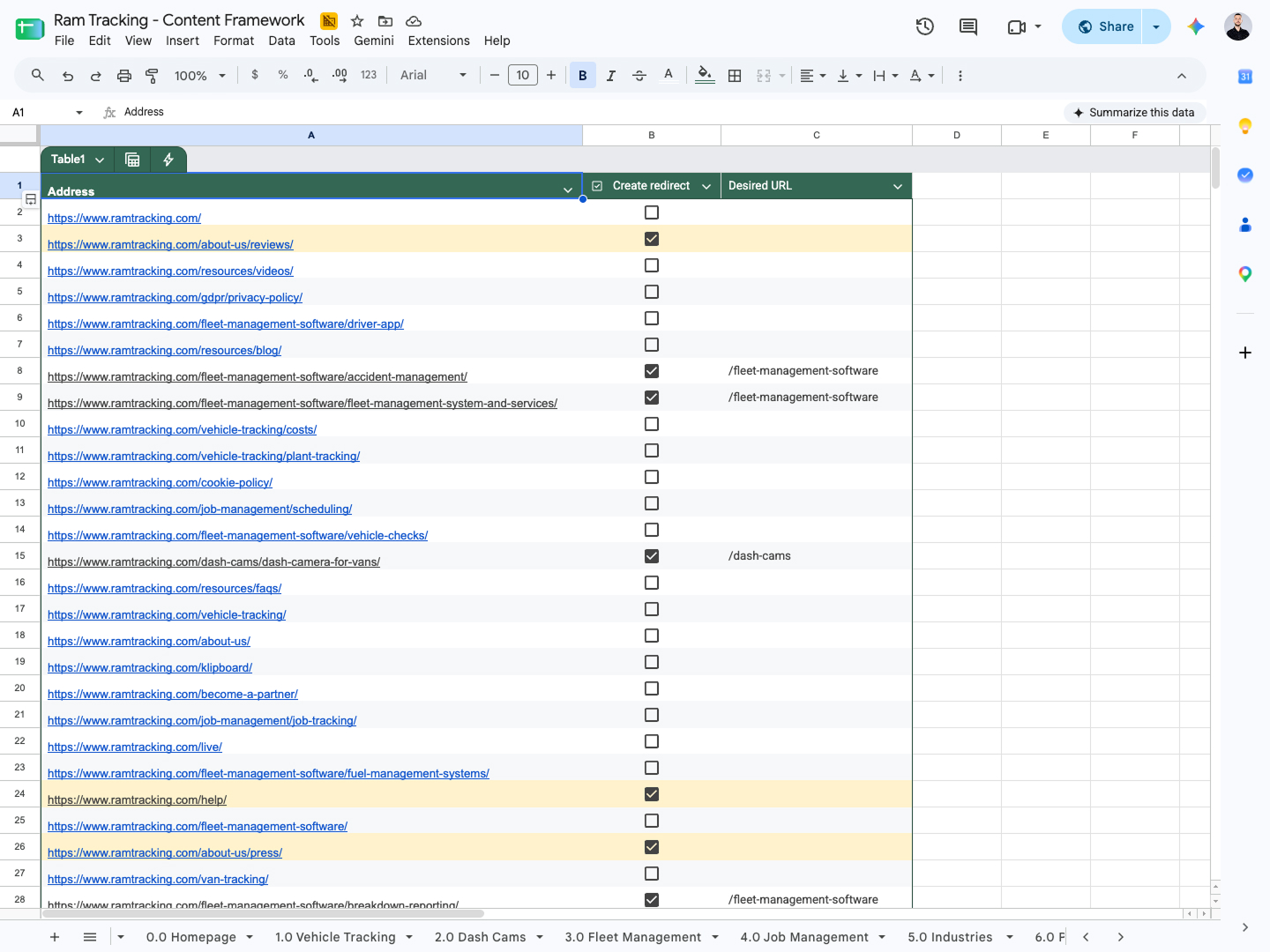Open the text color picker
This screenshot has height=952, width=1270.
[669, 75]
